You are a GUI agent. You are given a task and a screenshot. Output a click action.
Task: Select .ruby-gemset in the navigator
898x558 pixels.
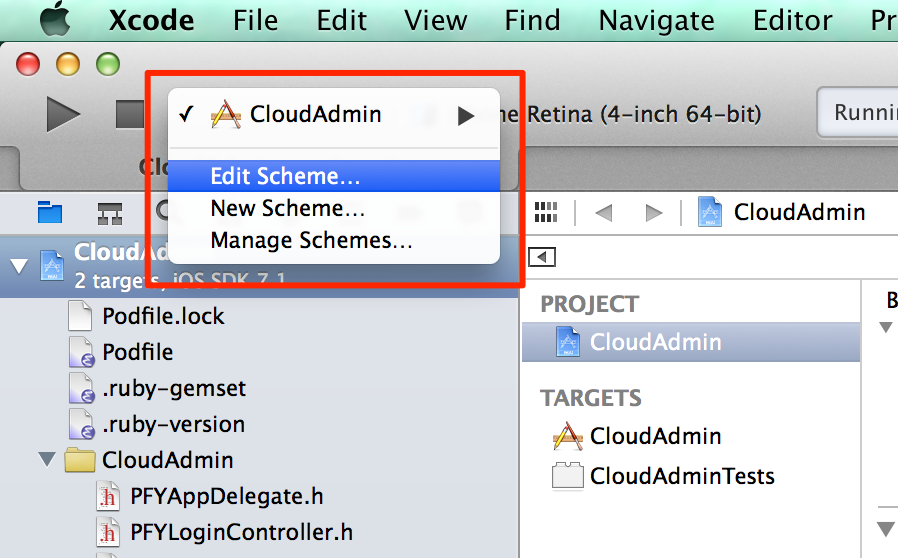[174, 388]
